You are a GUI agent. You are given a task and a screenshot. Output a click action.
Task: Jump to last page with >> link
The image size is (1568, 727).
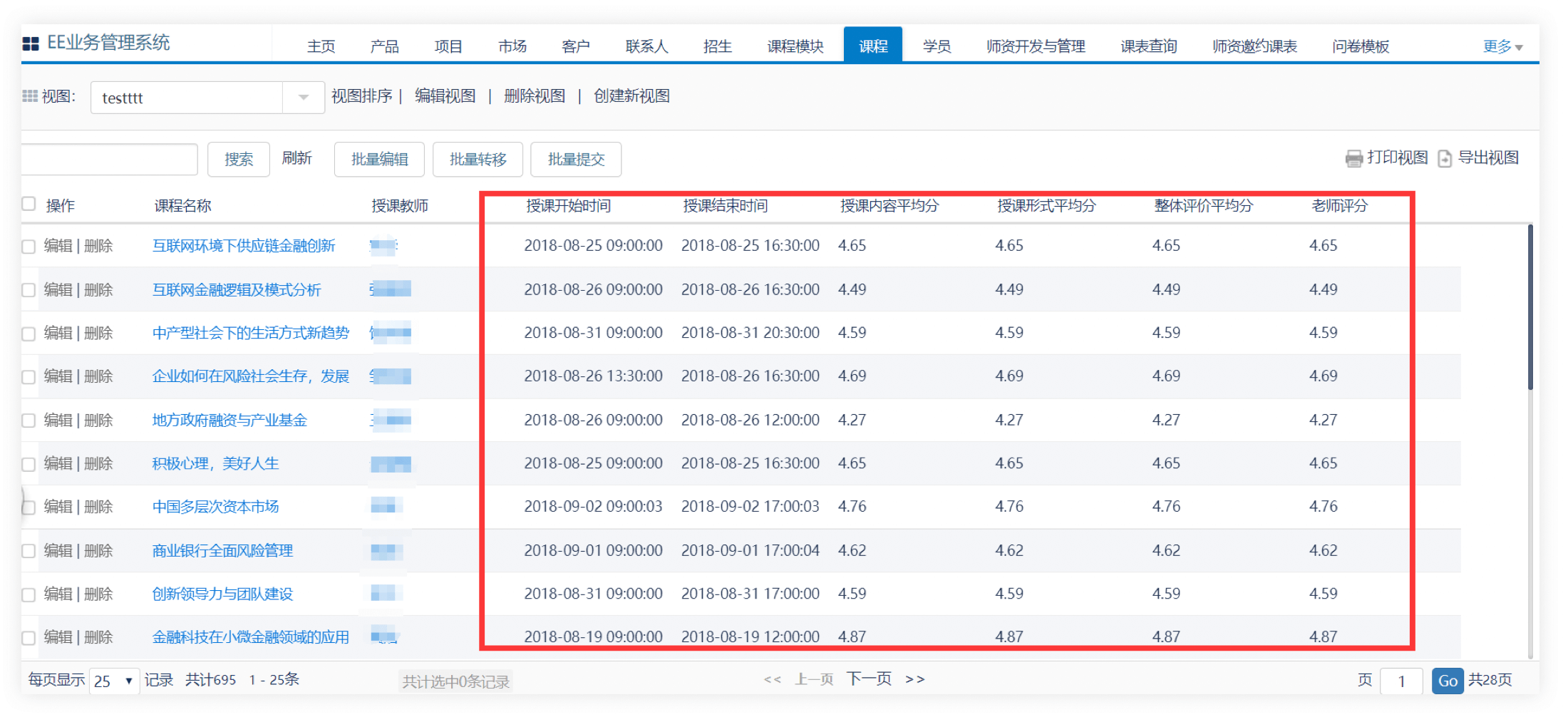coord(915,679)
